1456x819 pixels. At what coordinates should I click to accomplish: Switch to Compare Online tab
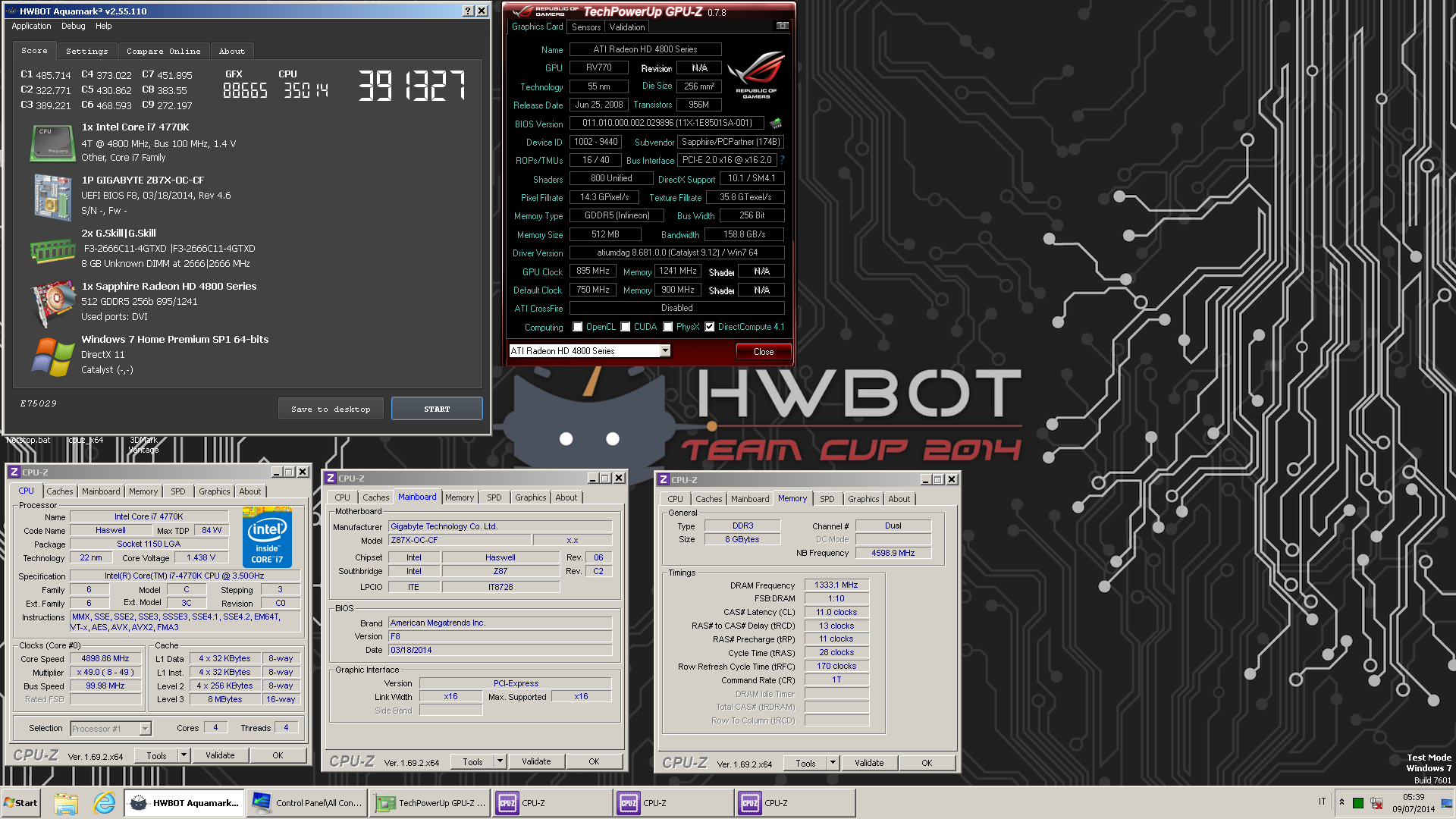coord(163,51)
